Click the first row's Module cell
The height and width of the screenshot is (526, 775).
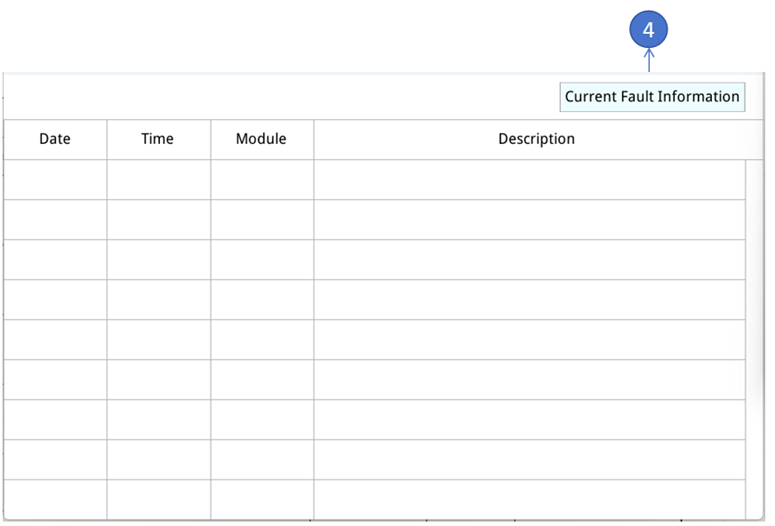pos(261,180)
